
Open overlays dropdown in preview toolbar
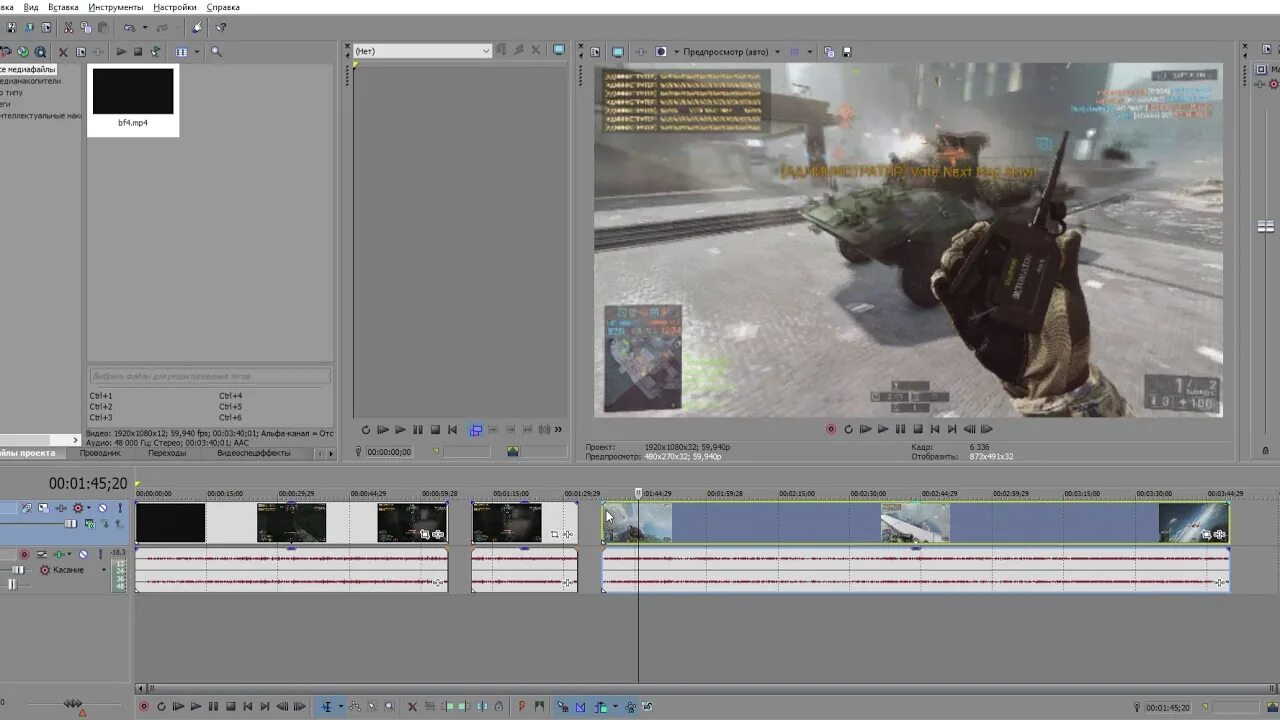810,51
